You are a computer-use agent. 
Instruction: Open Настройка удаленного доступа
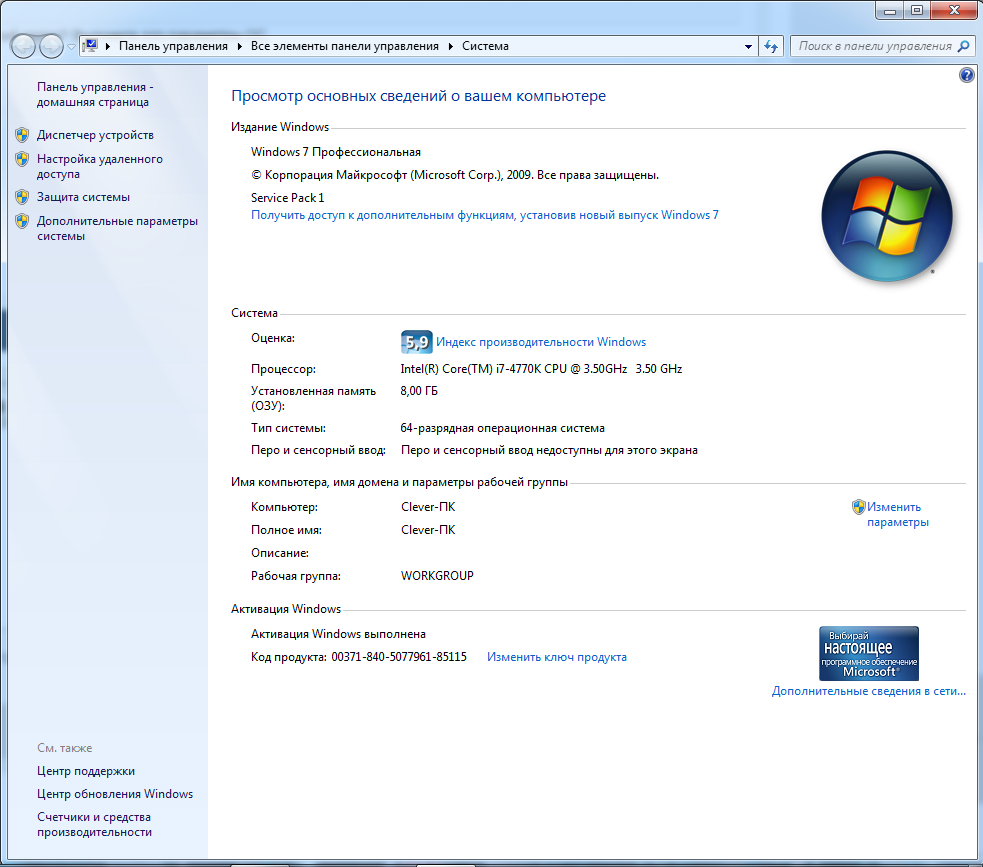pos(100,167)
